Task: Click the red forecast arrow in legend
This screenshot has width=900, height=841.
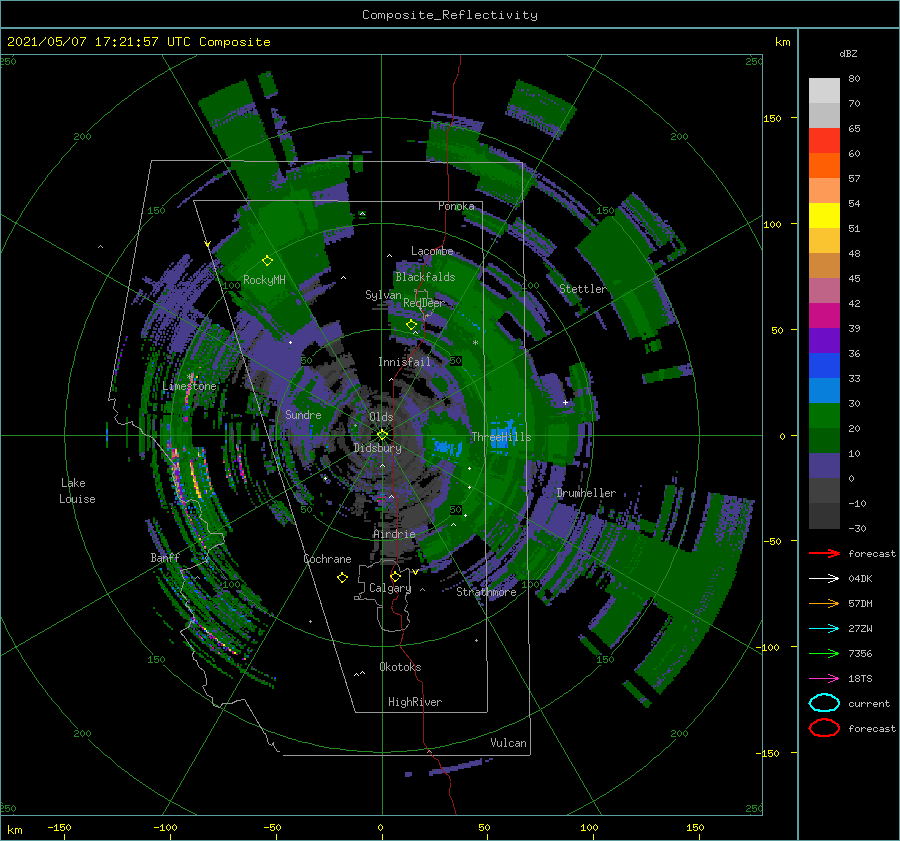Action: [x=824, y=553]
